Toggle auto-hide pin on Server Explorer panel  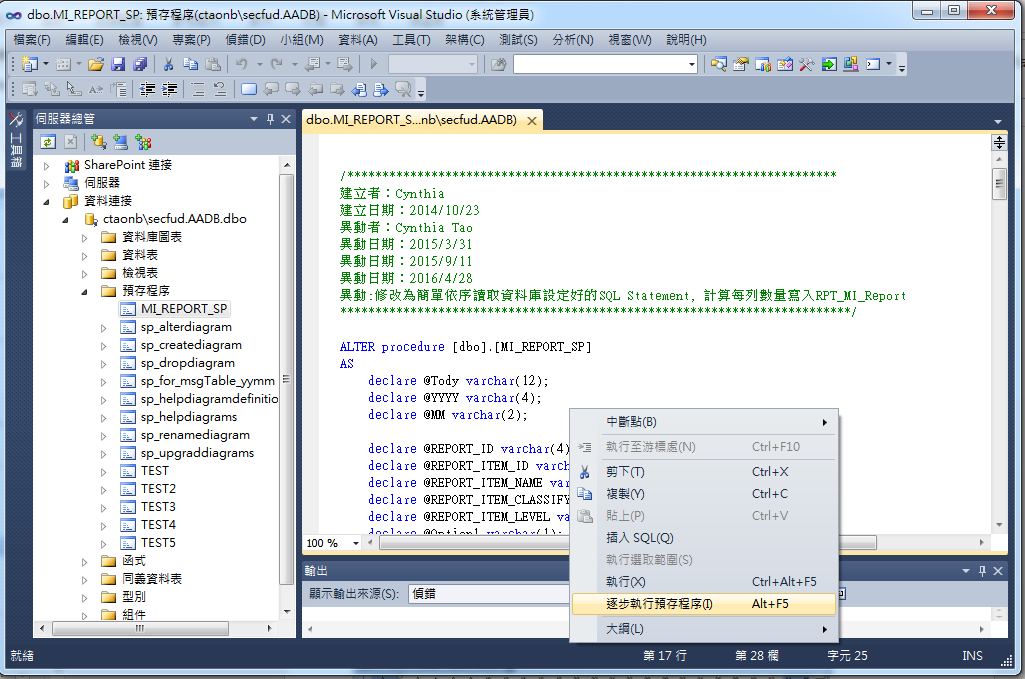[x=270, y=119]
